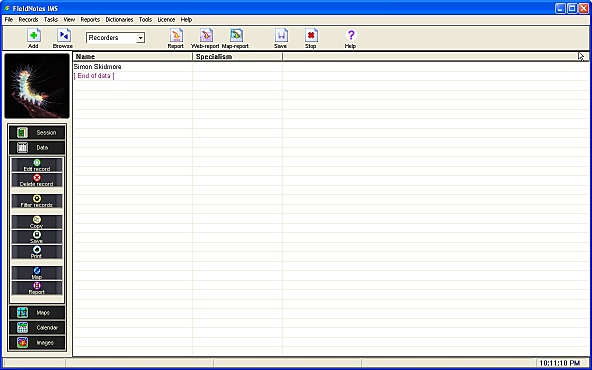
Task: Open the Help menu in menu bar
Action: tap(187, 20)
